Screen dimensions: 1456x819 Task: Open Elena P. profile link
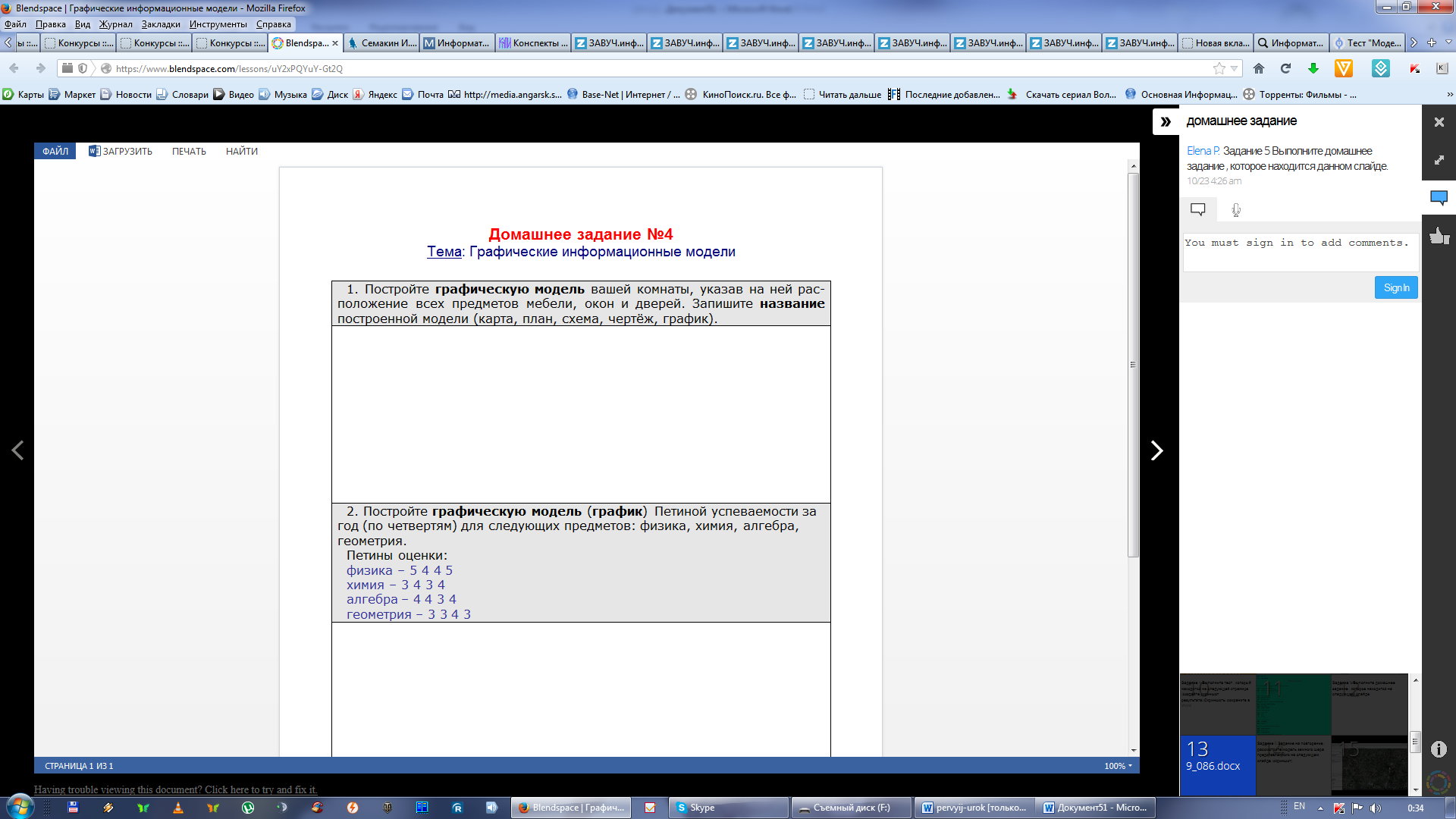coord(1203,151)
